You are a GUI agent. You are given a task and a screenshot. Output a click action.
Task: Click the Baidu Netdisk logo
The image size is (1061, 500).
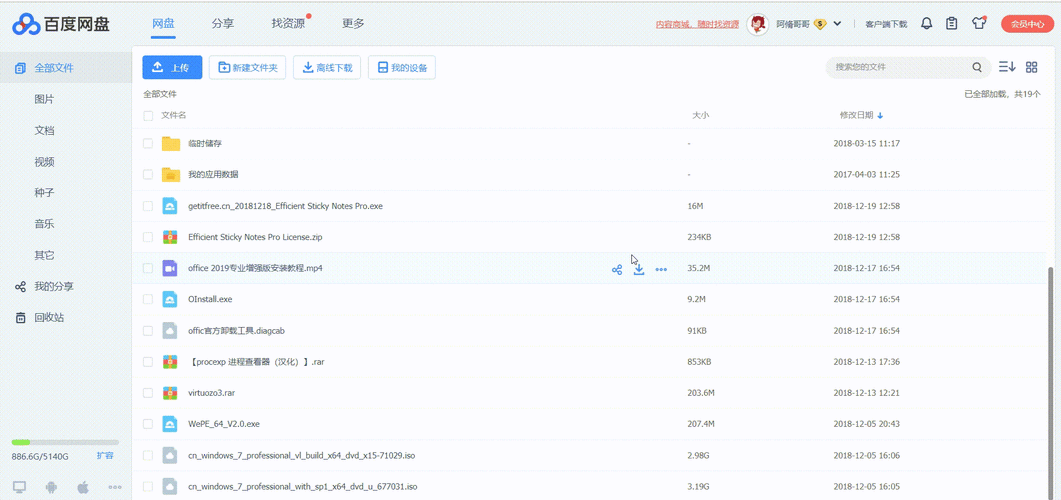point(61,25)
